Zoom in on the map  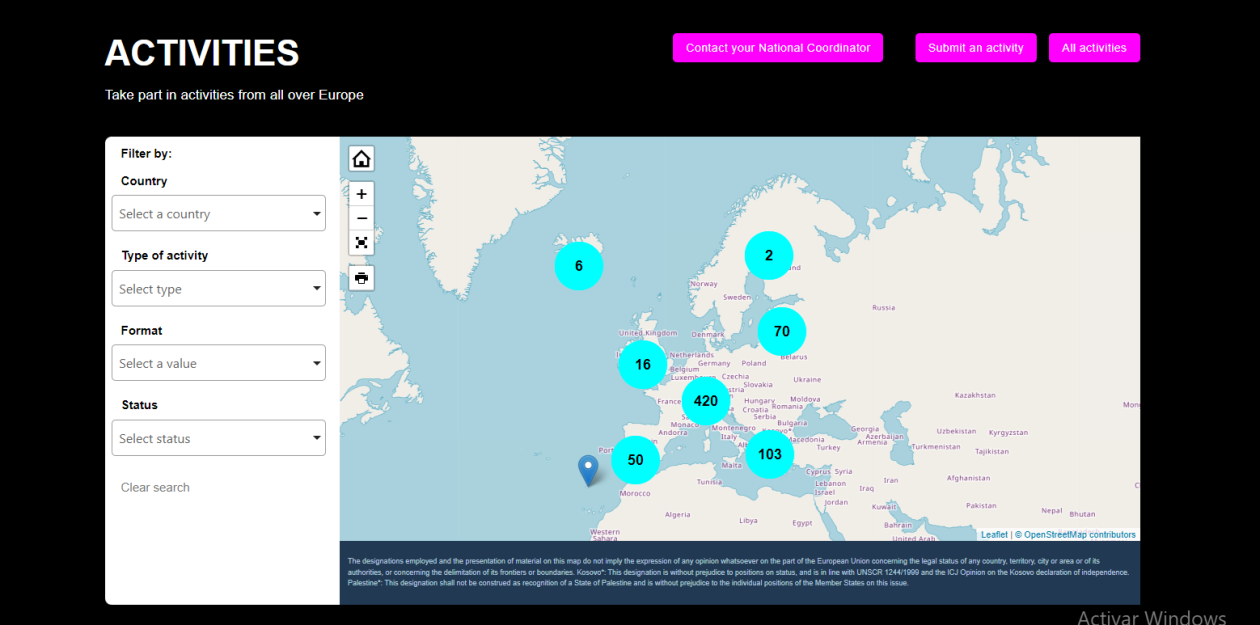(361, 194)
